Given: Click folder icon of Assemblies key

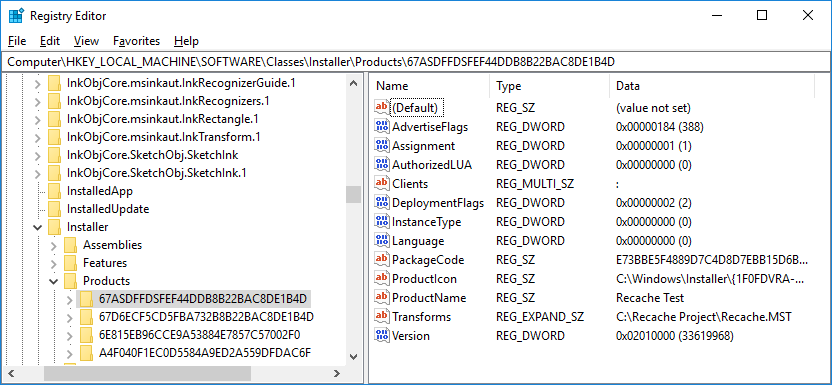Looking at the screenshot, I should click(71, 245).
